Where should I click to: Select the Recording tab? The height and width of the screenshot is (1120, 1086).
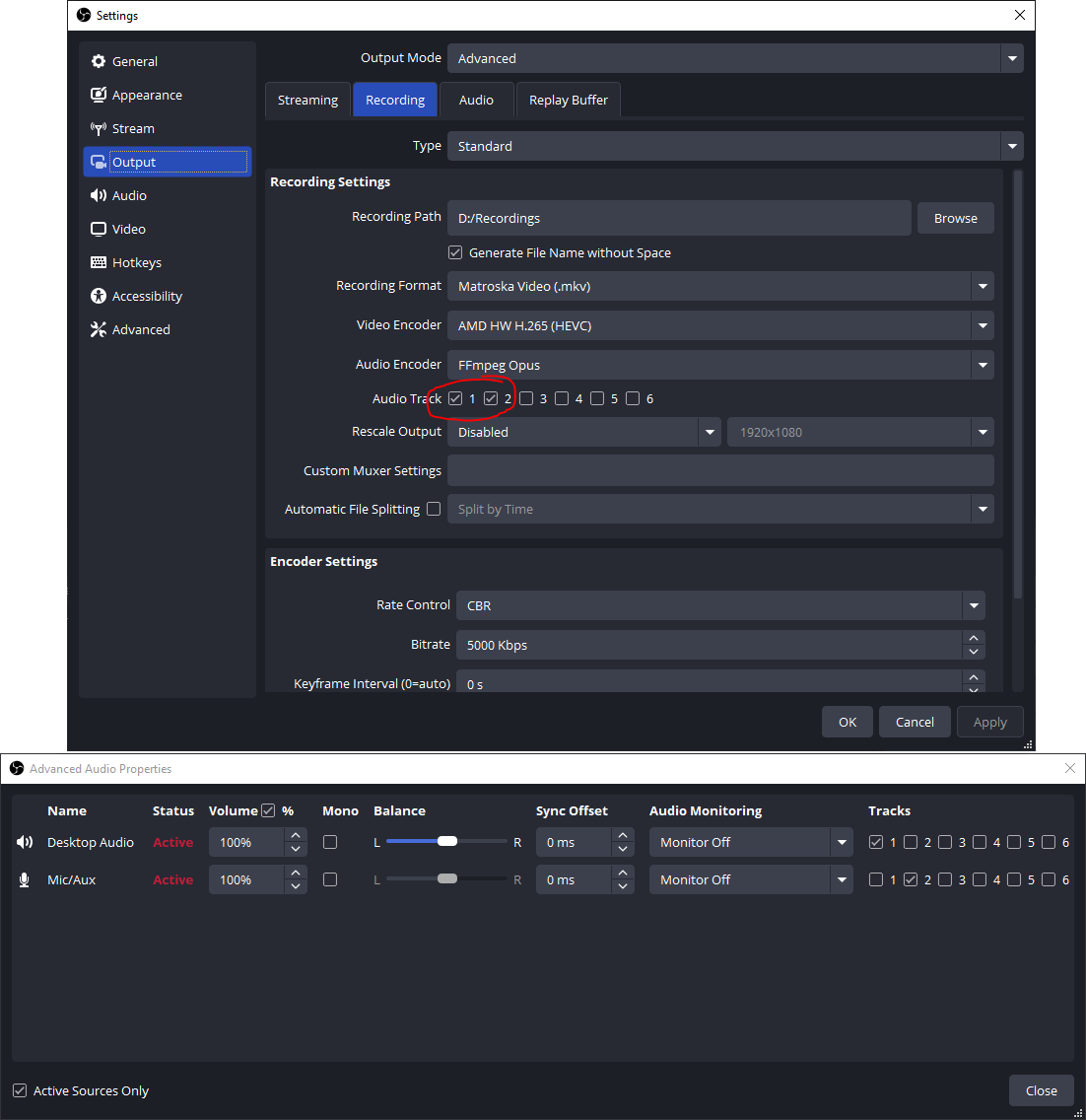click(x=395, y=100)
